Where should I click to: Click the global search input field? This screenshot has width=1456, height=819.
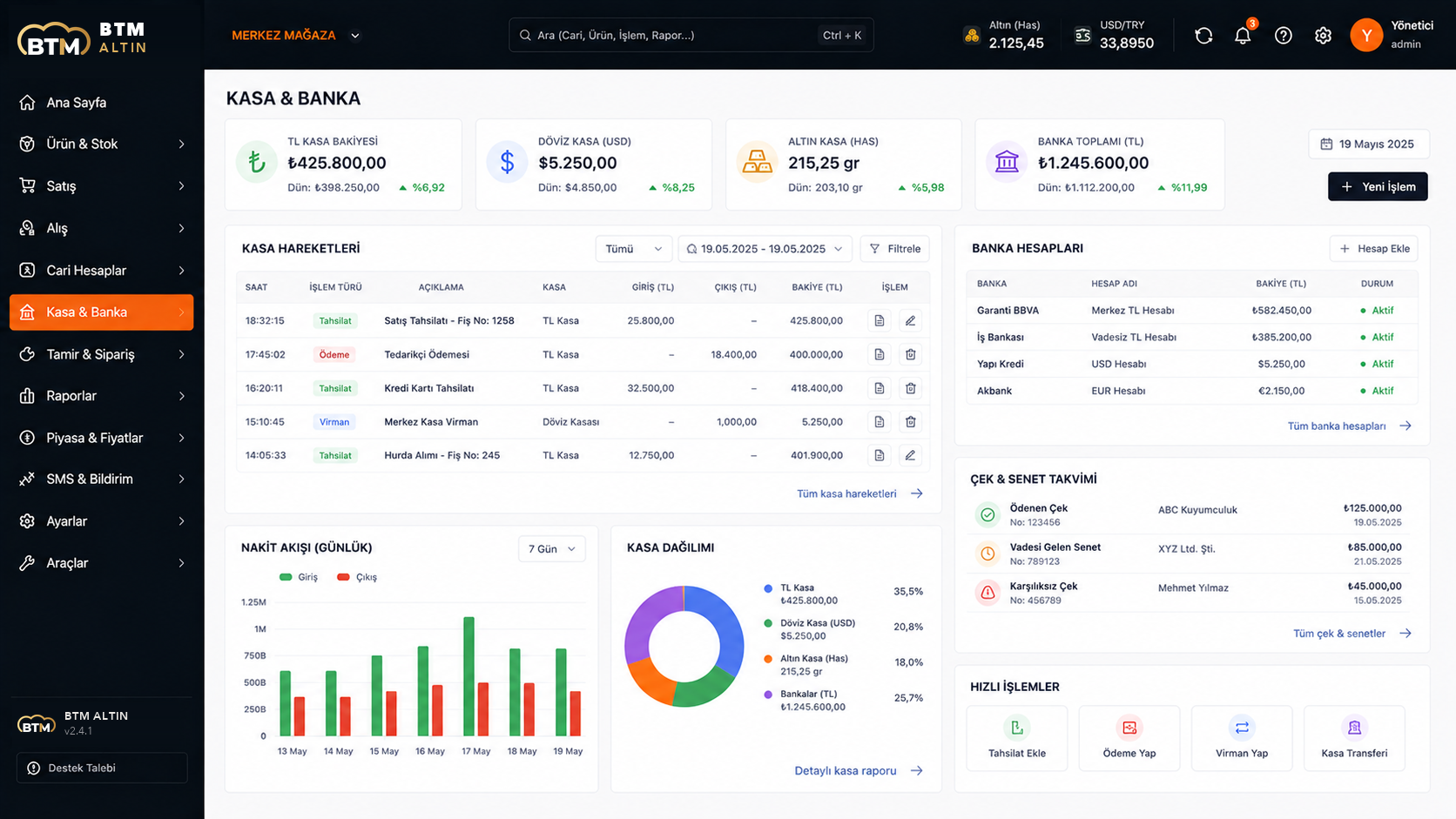691,36
